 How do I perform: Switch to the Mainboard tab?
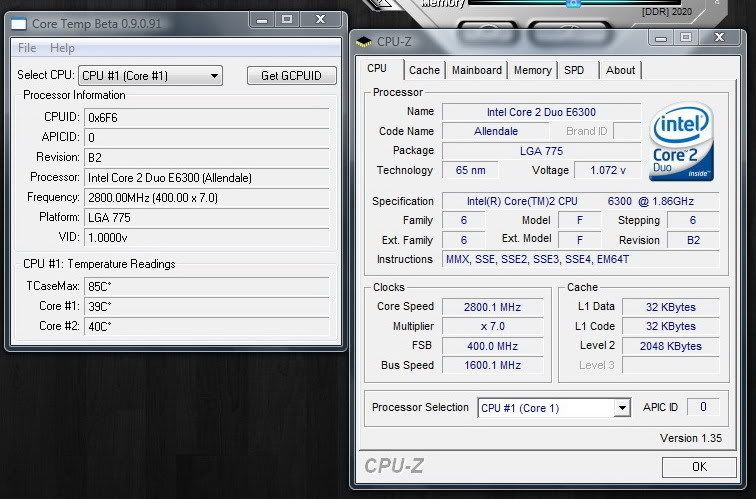(x=477, y=70)
